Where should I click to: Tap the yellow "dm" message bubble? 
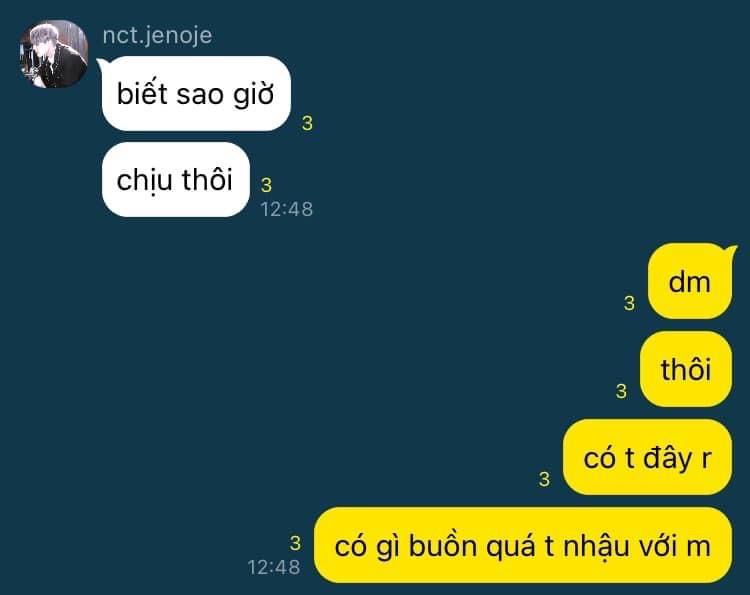[690, 281]
